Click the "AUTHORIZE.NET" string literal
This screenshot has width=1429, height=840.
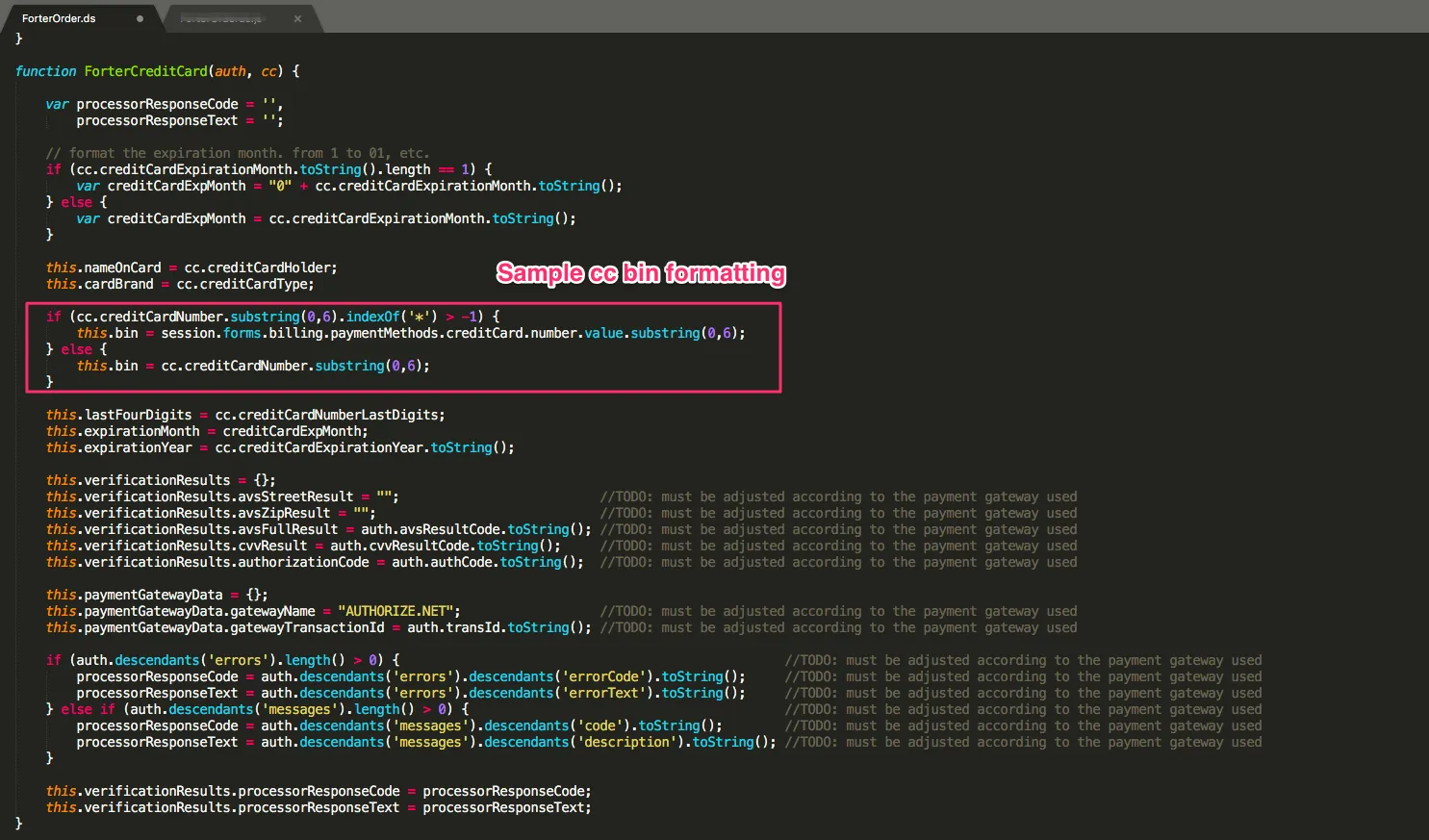point(396,611)
